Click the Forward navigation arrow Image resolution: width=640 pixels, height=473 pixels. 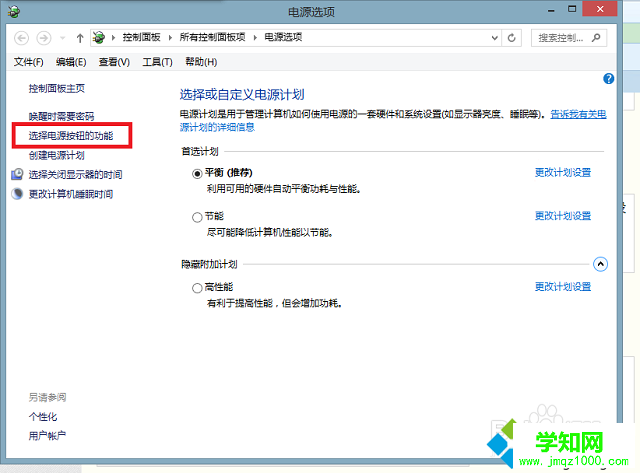(x=44, y=38)
